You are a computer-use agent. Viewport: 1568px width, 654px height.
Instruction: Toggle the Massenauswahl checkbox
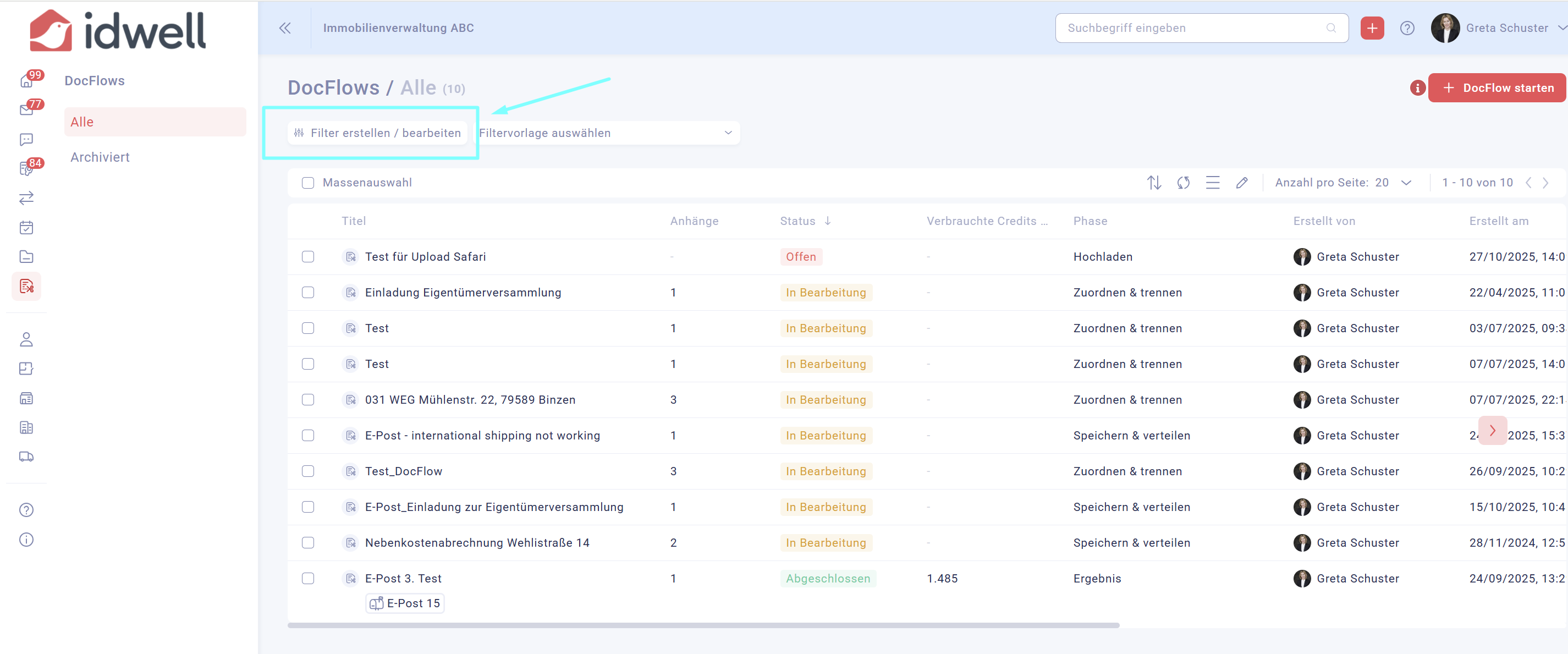[x=308, y=183]
